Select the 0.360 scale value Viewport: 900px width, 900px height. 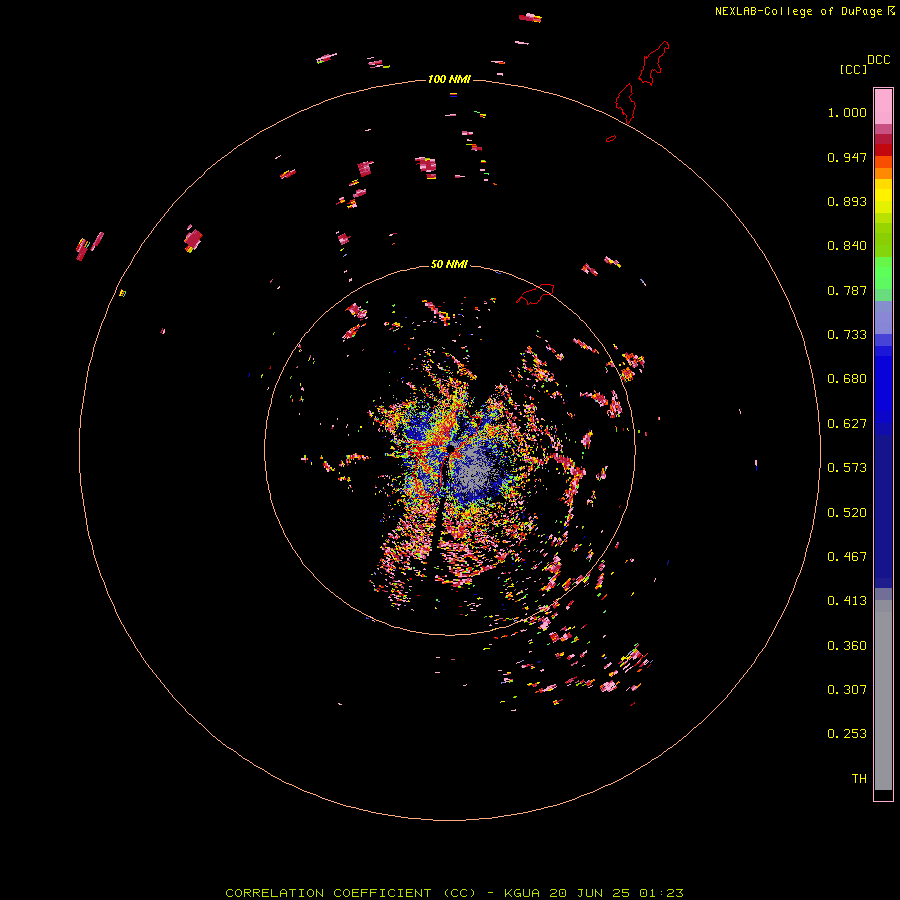click(847, 646)
